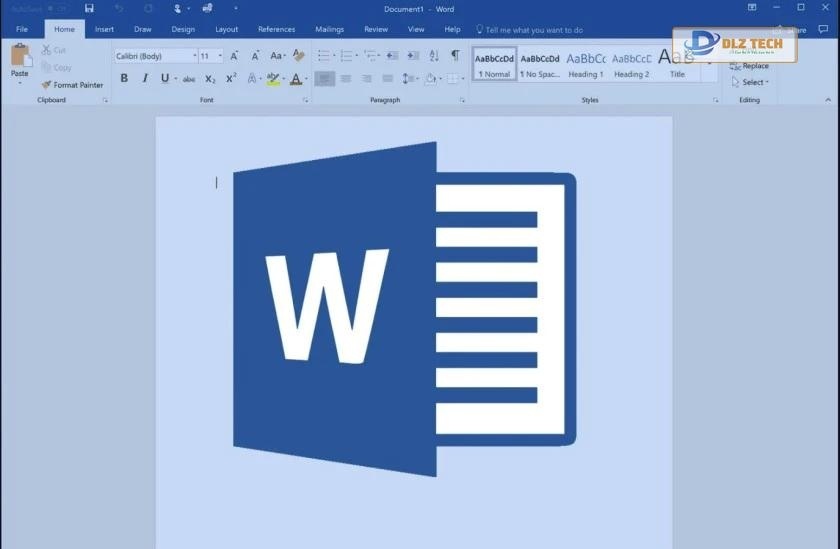Click the Save icon in title bar
This screenshot has width=840, height=549.
[89, 9]
